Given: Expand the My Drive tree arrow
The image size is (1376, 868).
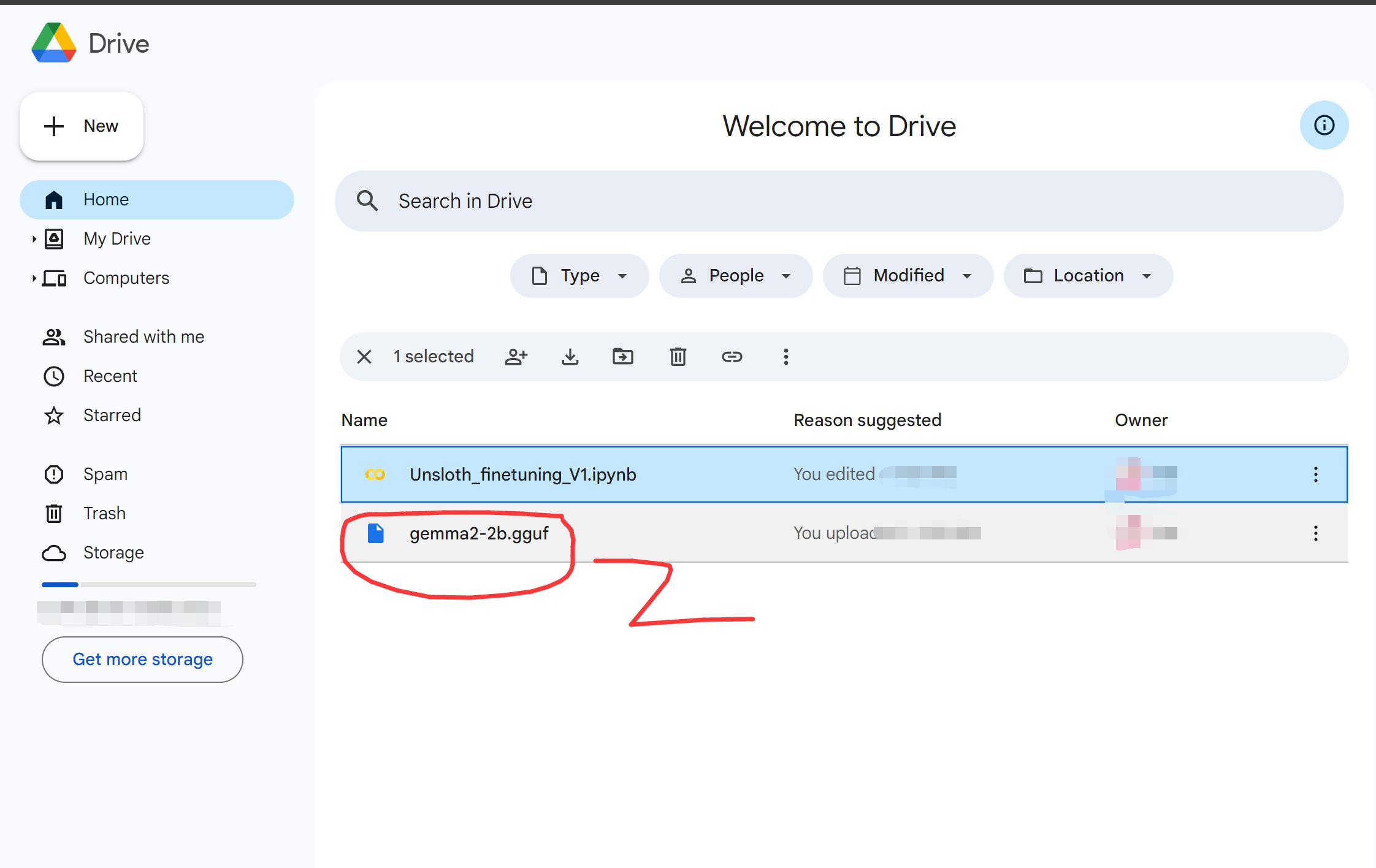Looking at the screenshot, I should pyautogui.click(x=34, y=239).
